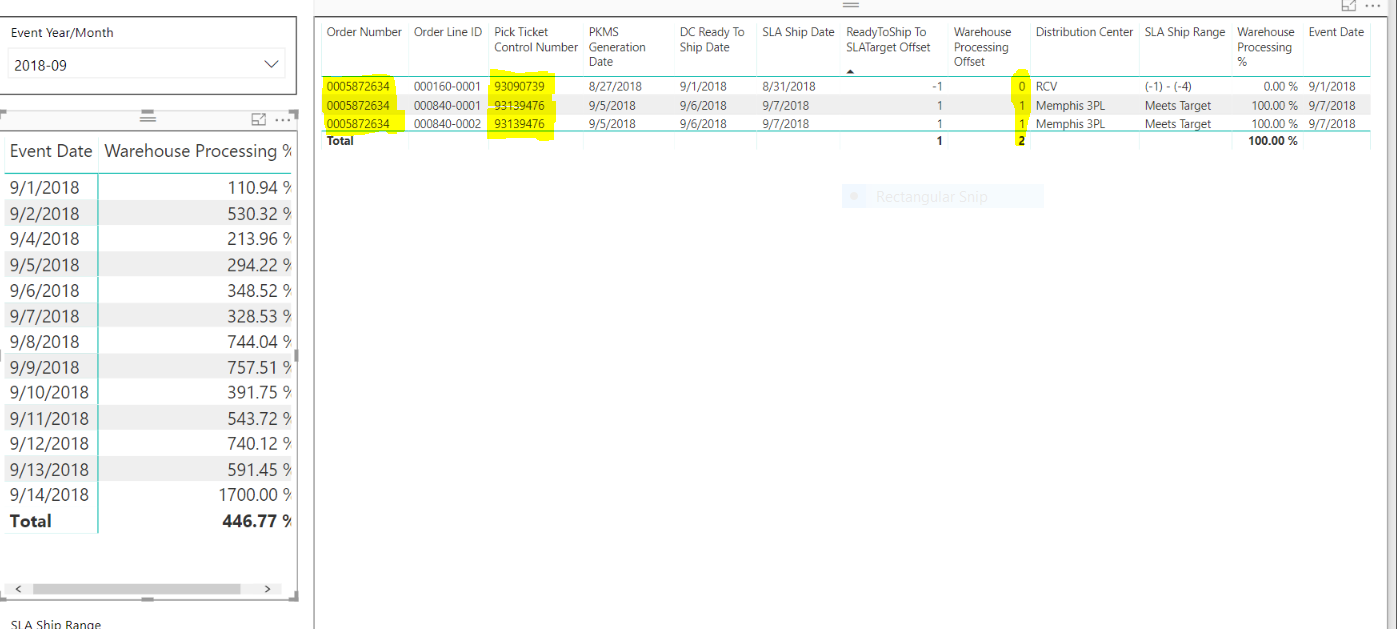Click the (-1) - (-4) SLA Ship Range cell
1397x629 pixels.
[1168, 86]
